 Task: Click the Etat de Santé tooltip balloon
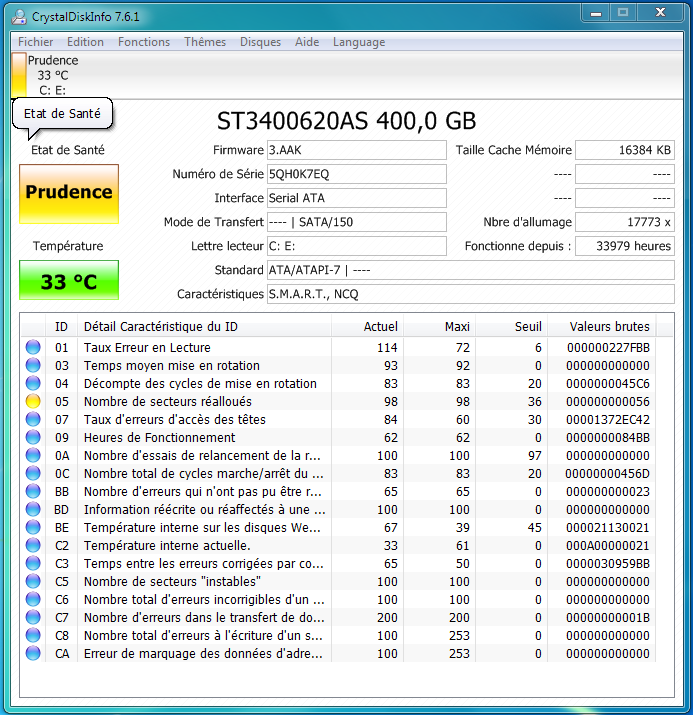[62, 114]
